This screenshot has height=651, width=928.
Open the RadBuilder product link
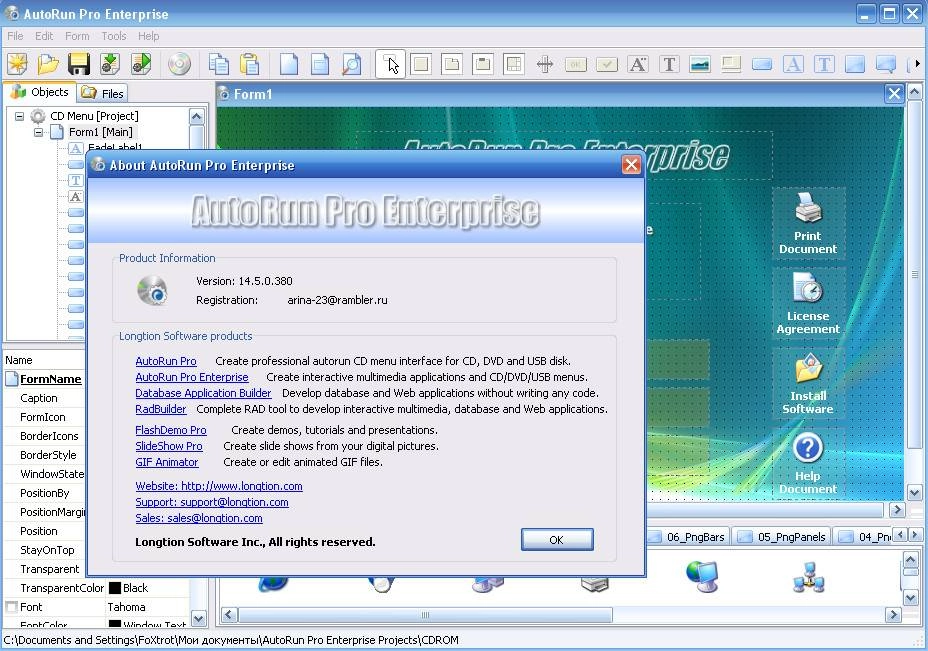pyautogui.click(x=160, y=409)
